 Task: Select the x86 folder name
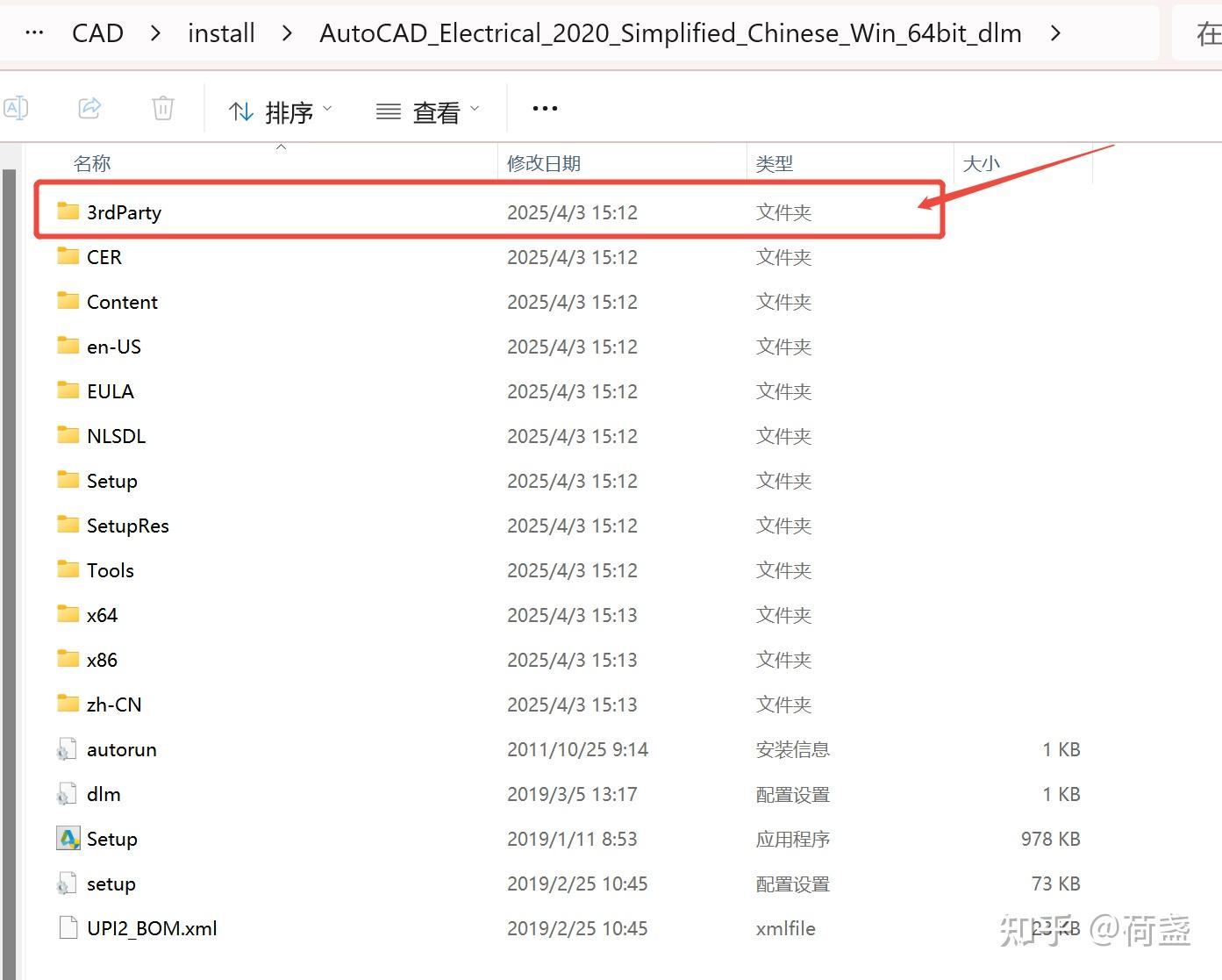point(102,660)
